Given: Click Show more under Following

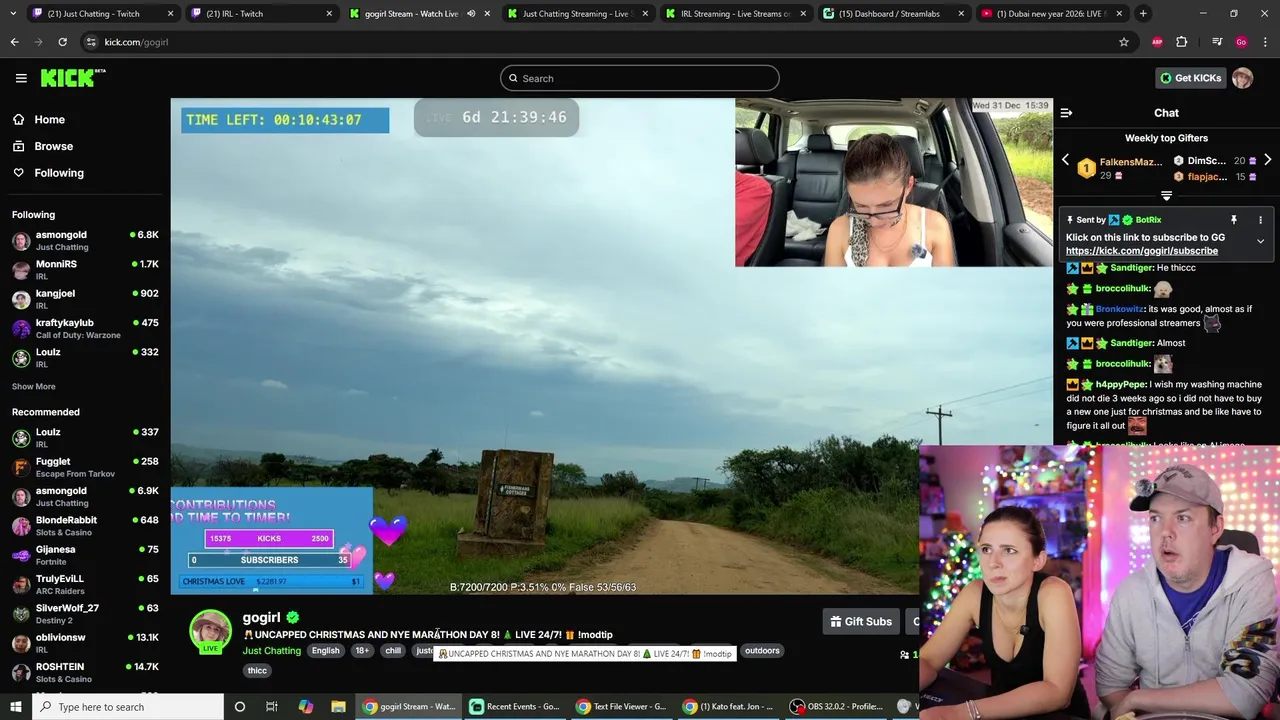Looking at the screenshot, I should 33,386.
